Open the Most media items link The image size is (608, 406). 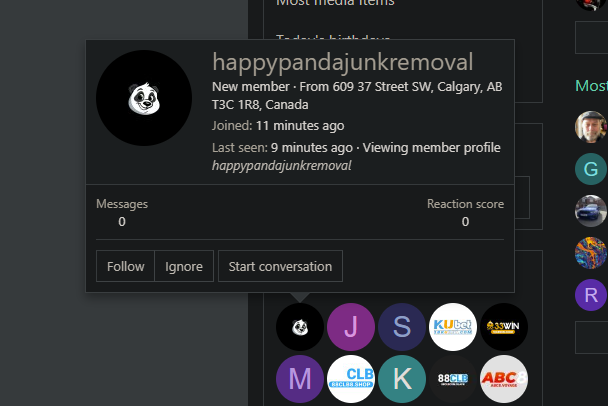[x=335, y=3]
